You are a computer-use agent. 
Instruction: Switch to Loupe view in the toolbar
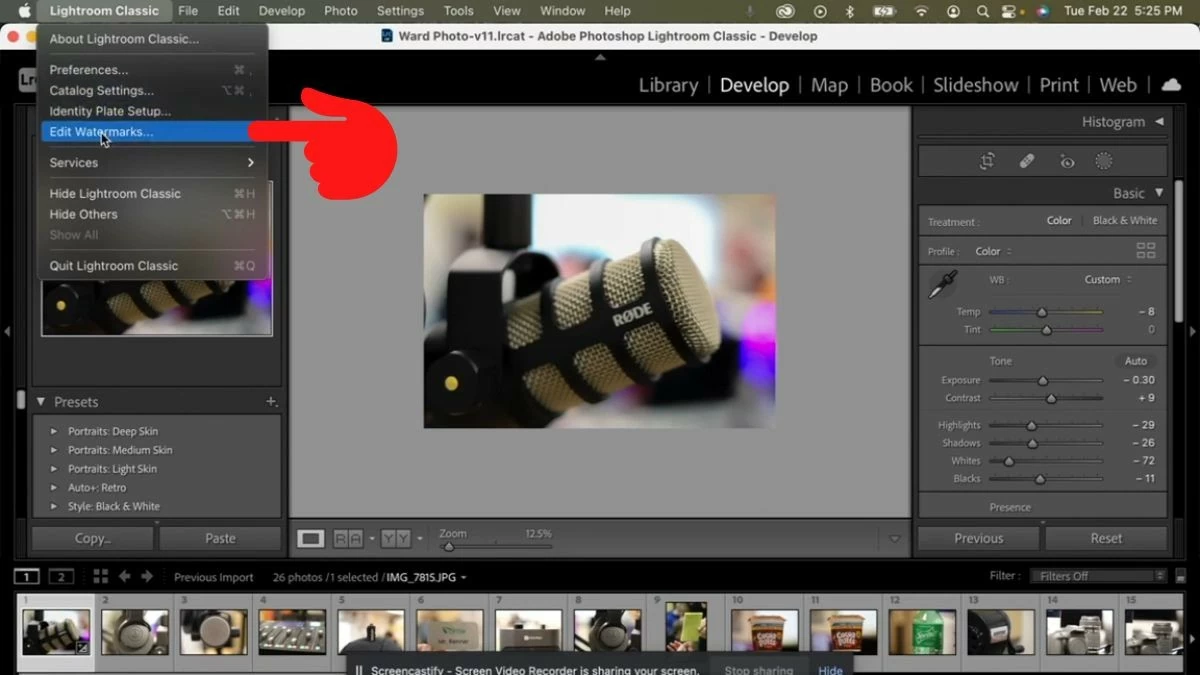(311, 538)
